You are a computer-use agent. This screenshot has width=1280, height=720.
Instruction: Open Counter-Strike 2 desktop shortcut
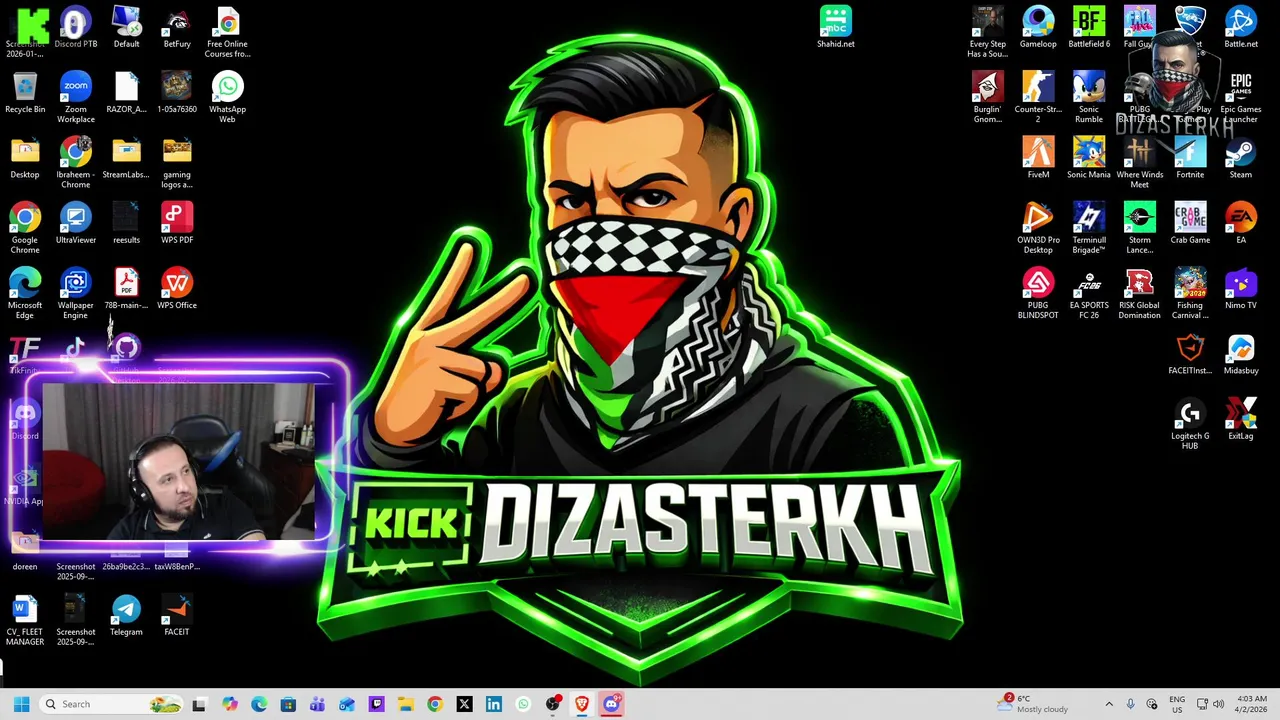1038,97
